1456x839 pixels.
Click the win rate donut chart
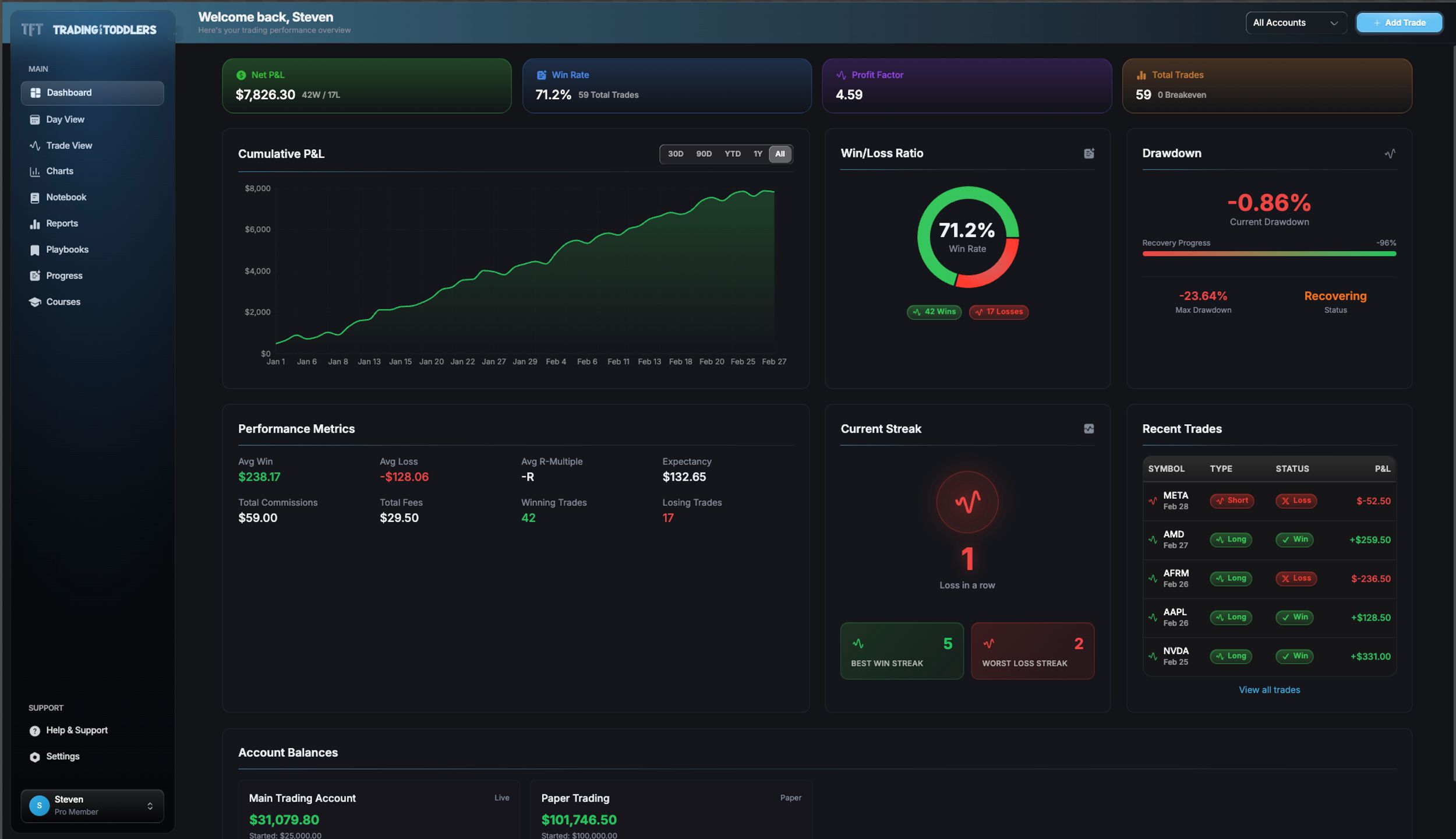[967, 237]
